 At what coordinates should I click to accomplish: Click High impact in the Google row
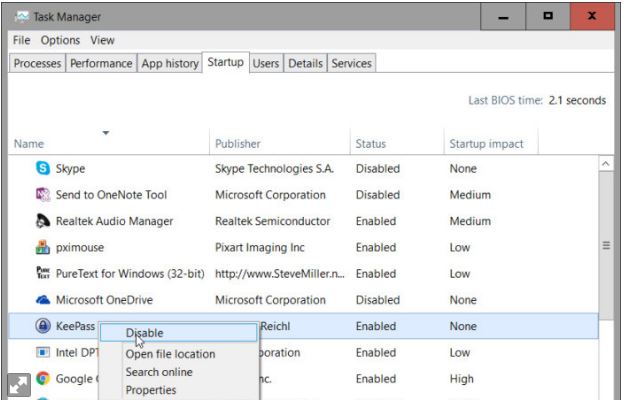coord(461,379)
